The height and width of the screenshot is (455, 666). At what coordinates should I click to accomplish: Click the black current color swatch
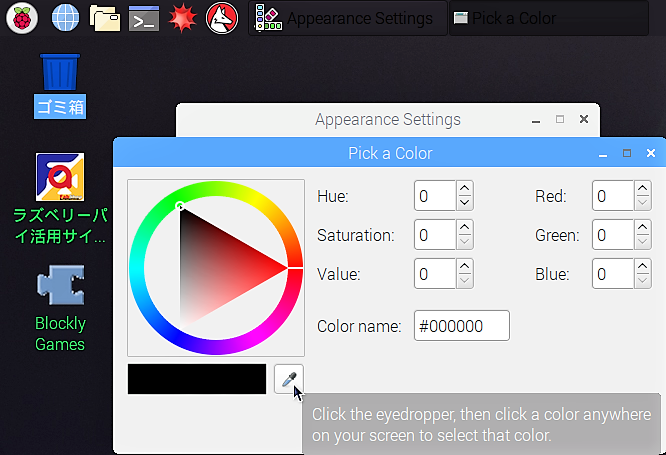197,379
